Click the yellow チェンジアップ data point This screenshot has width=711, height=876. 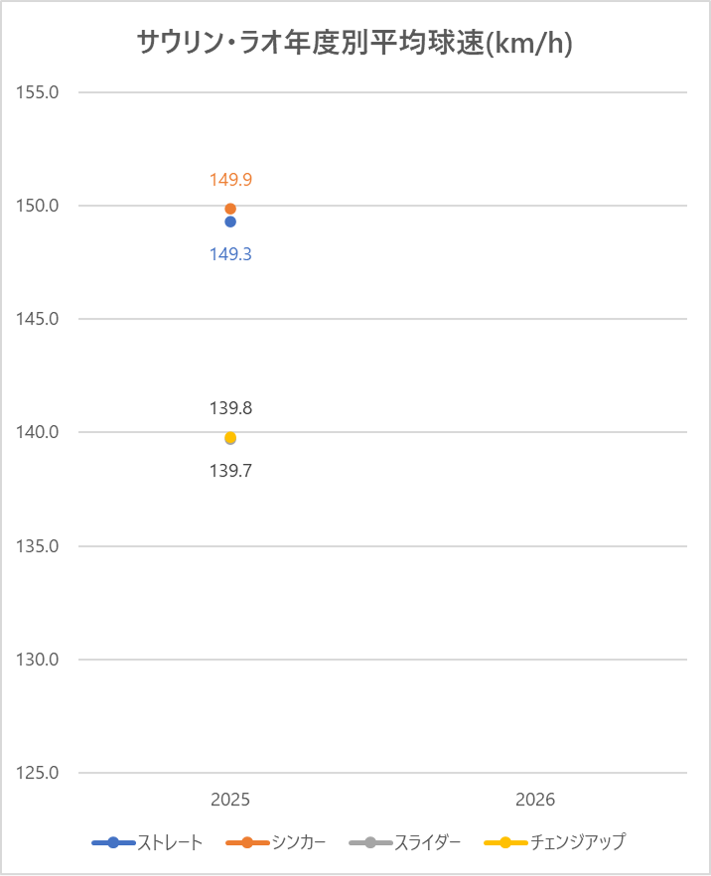coord(230,437)
